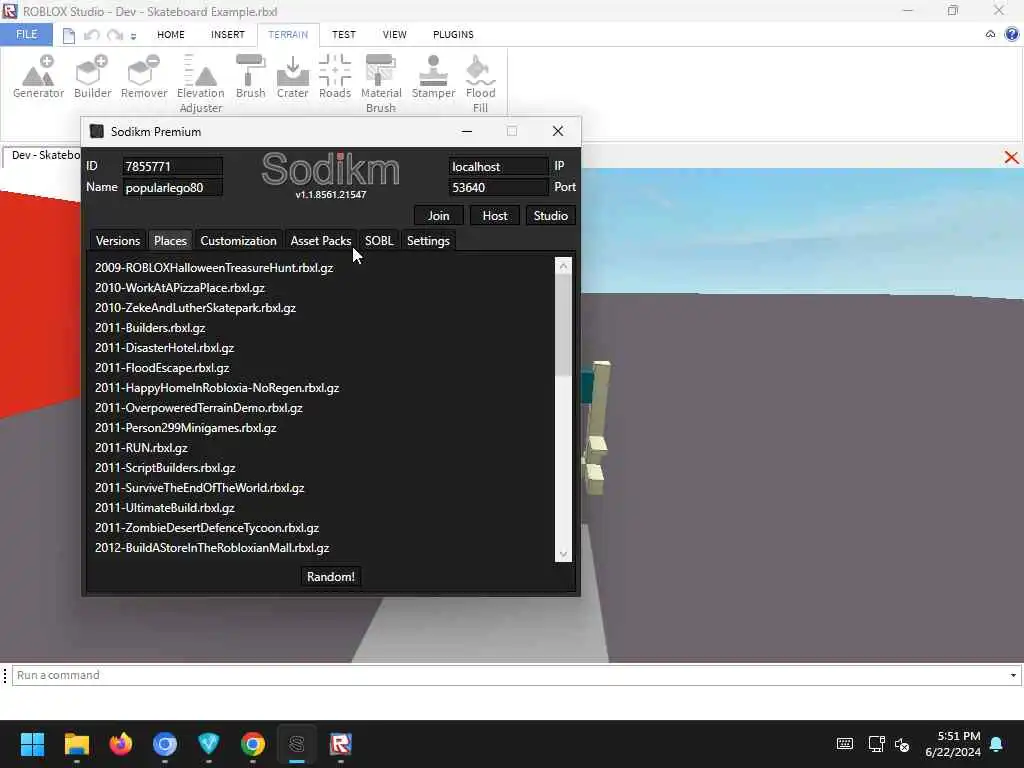Select 2011-ScriptBuilders.rbxl.gz
Screen dimensions: 1024x768
tap(165, 468)
